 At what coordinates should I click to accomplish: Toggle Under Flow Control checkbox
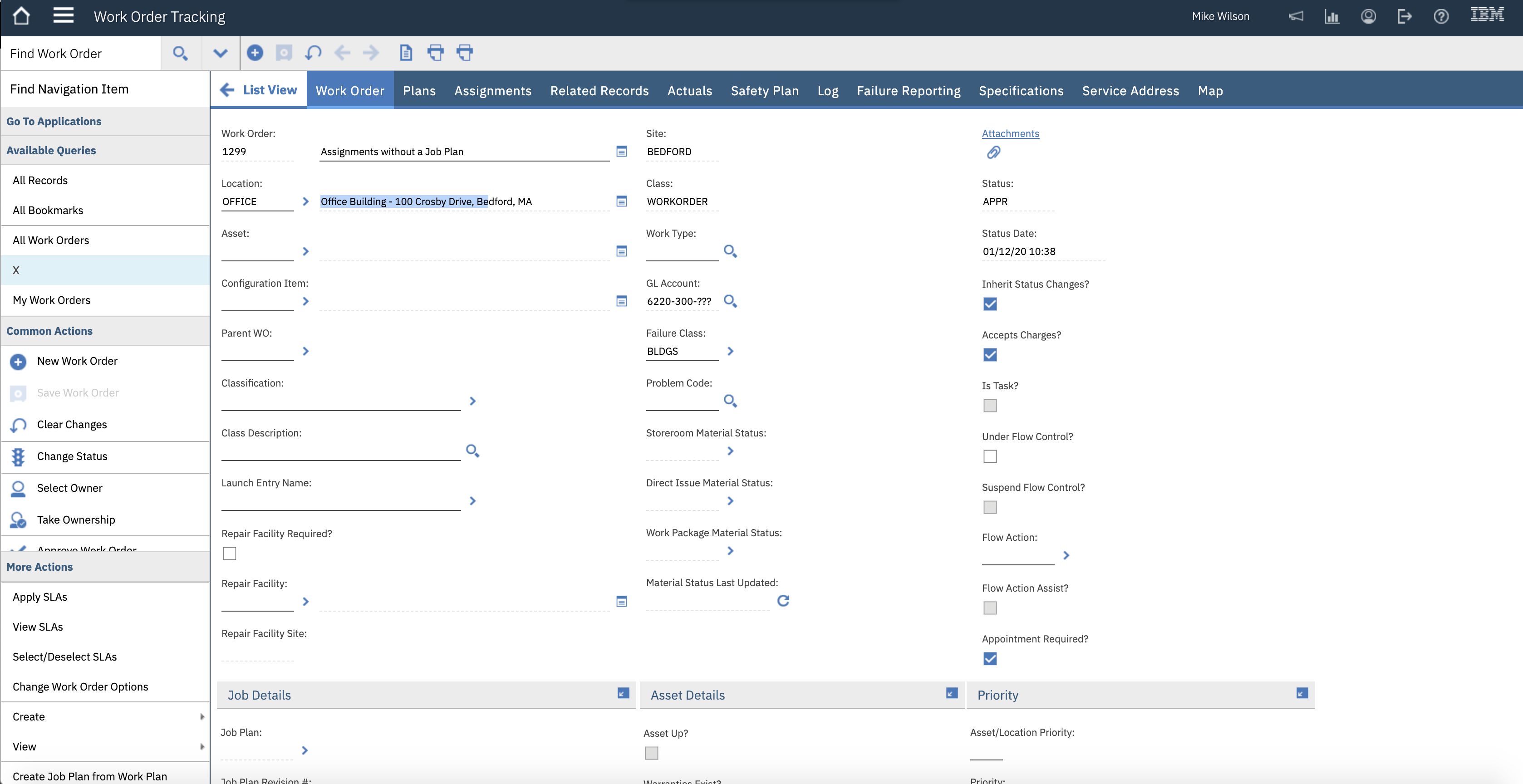990,456
